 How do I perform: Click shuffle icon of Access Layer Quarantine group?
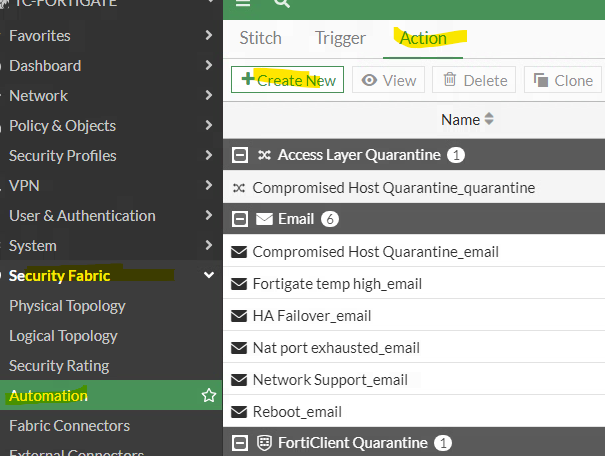click(x=264, y=155)
